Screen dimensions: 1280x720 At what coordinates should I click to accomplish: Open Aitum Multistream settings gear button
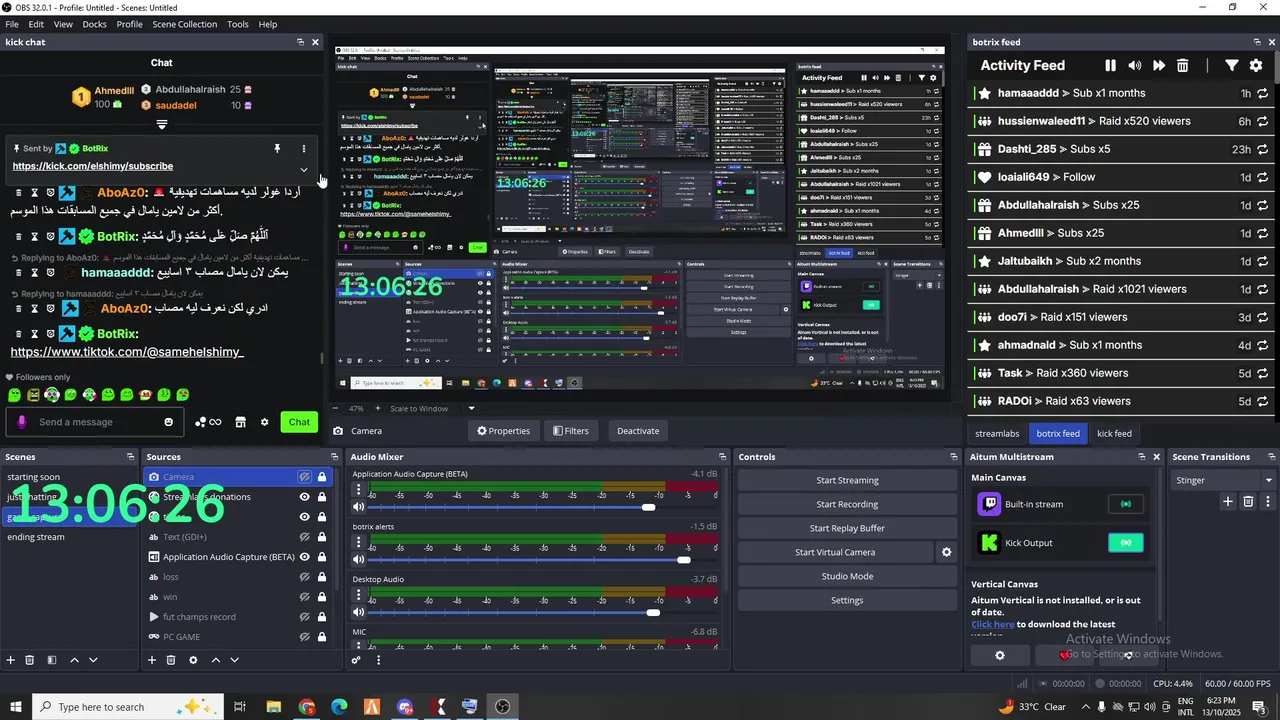click(x=999, y=655)
